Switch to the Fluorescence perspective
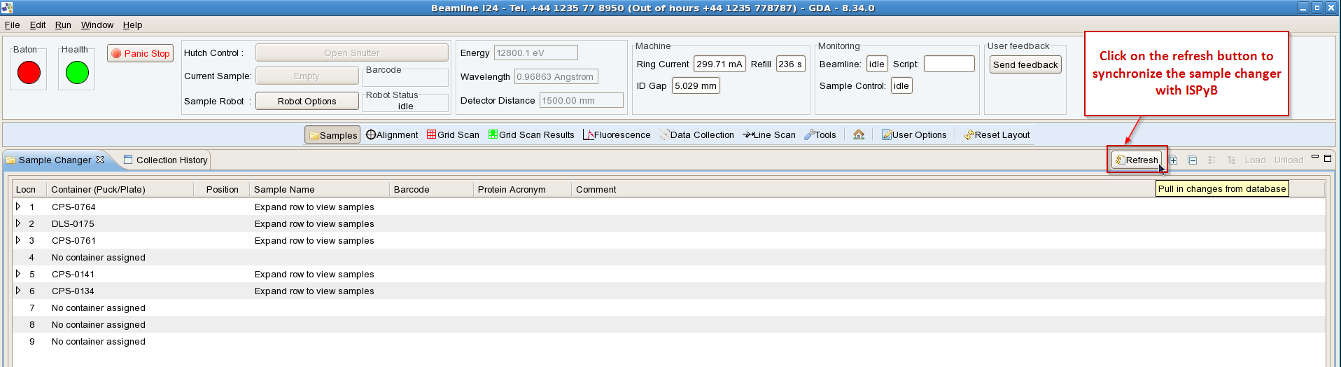 (616, 135)
